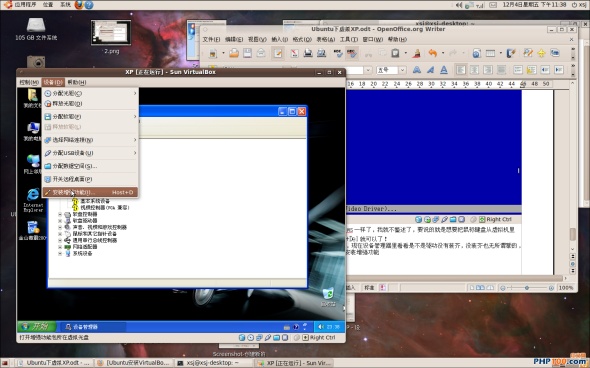Click Writer Undo arrow icon
This screenshot has height=368, width=590.
pyautogui.click(x=433, y=53)
